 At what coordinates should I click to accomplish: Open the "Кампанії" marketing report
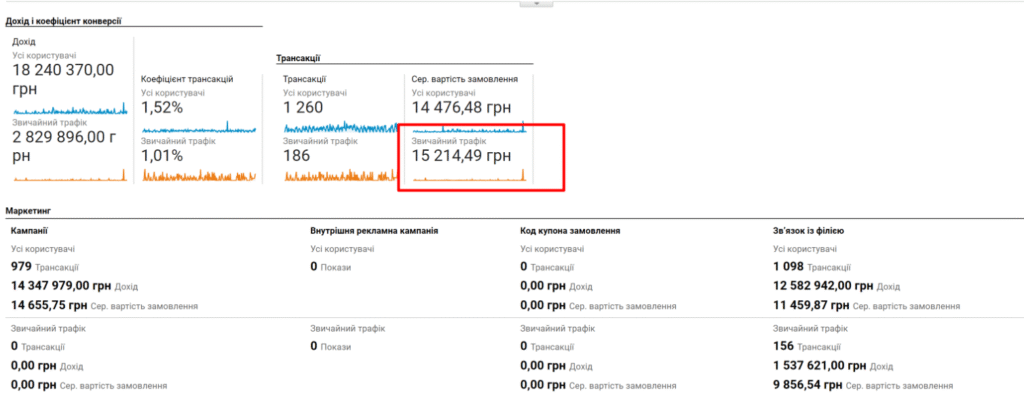click(x=28, y=231)
